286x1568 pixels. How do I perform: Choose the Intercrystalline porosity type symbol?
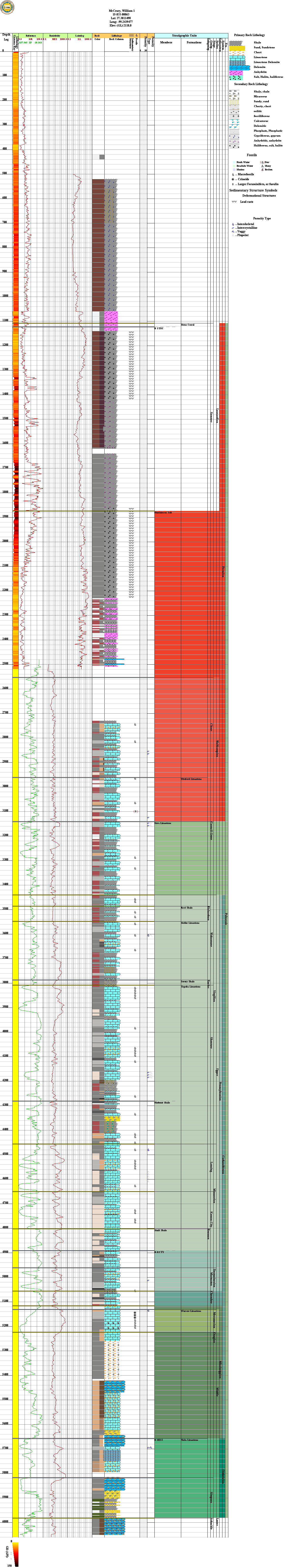coord(233,228)
